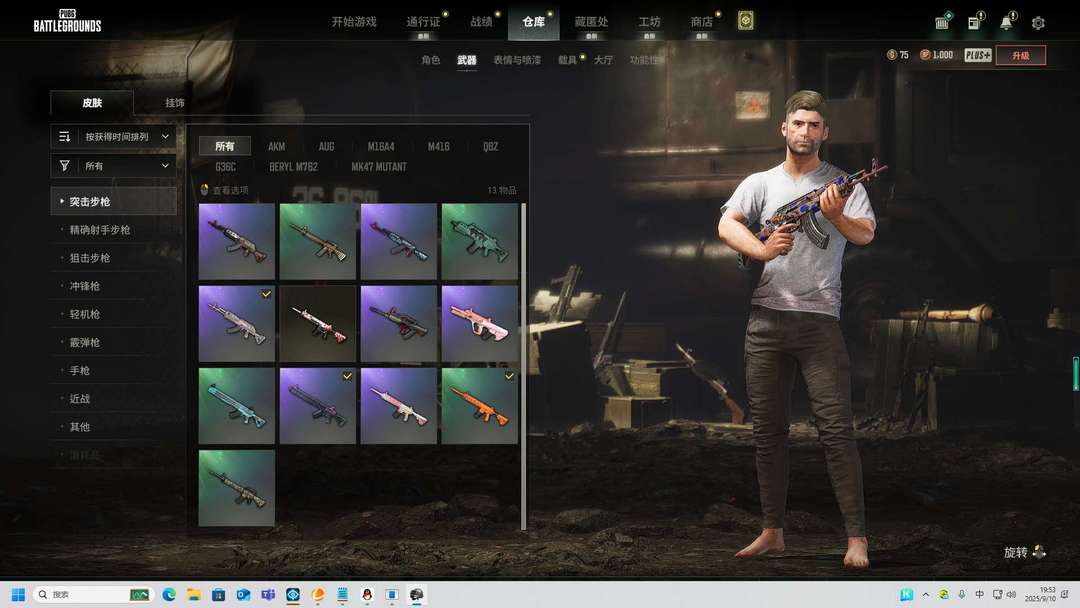Launch Microsoft Edge from the taskbar
The image size is (1080, 608).
pyautogui.click(x=169, y=594)
